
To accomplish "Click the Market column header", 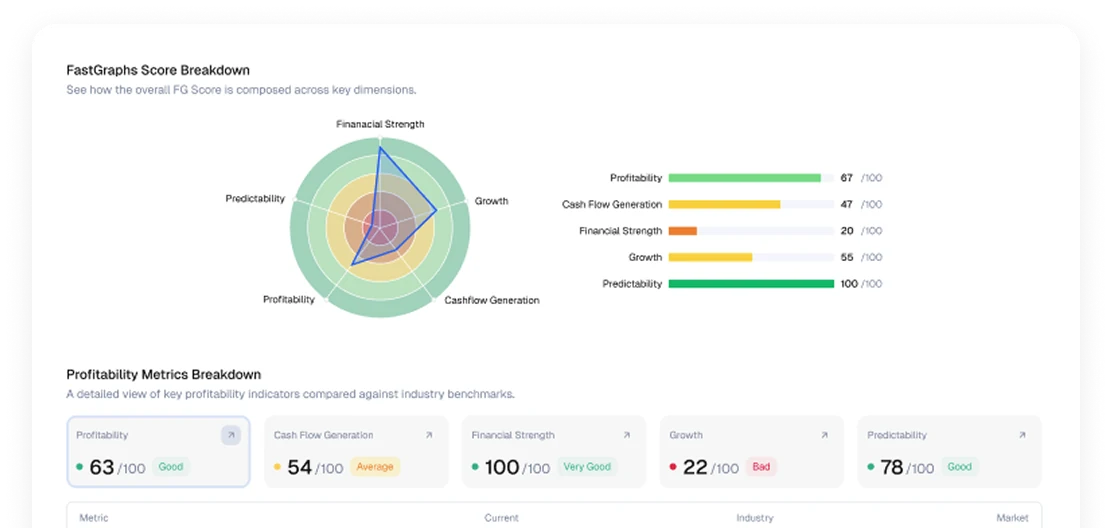I will click(1012, 518).
